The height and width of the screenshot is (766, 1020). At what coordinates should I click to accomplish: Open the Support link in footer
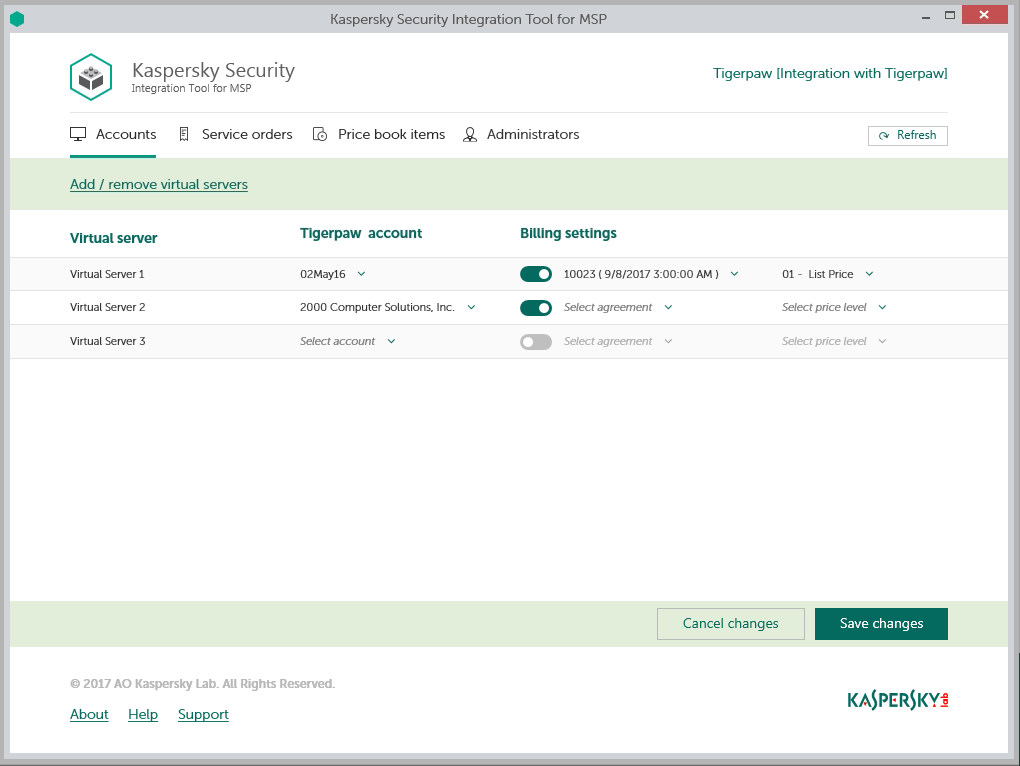[x=203, y=714]
